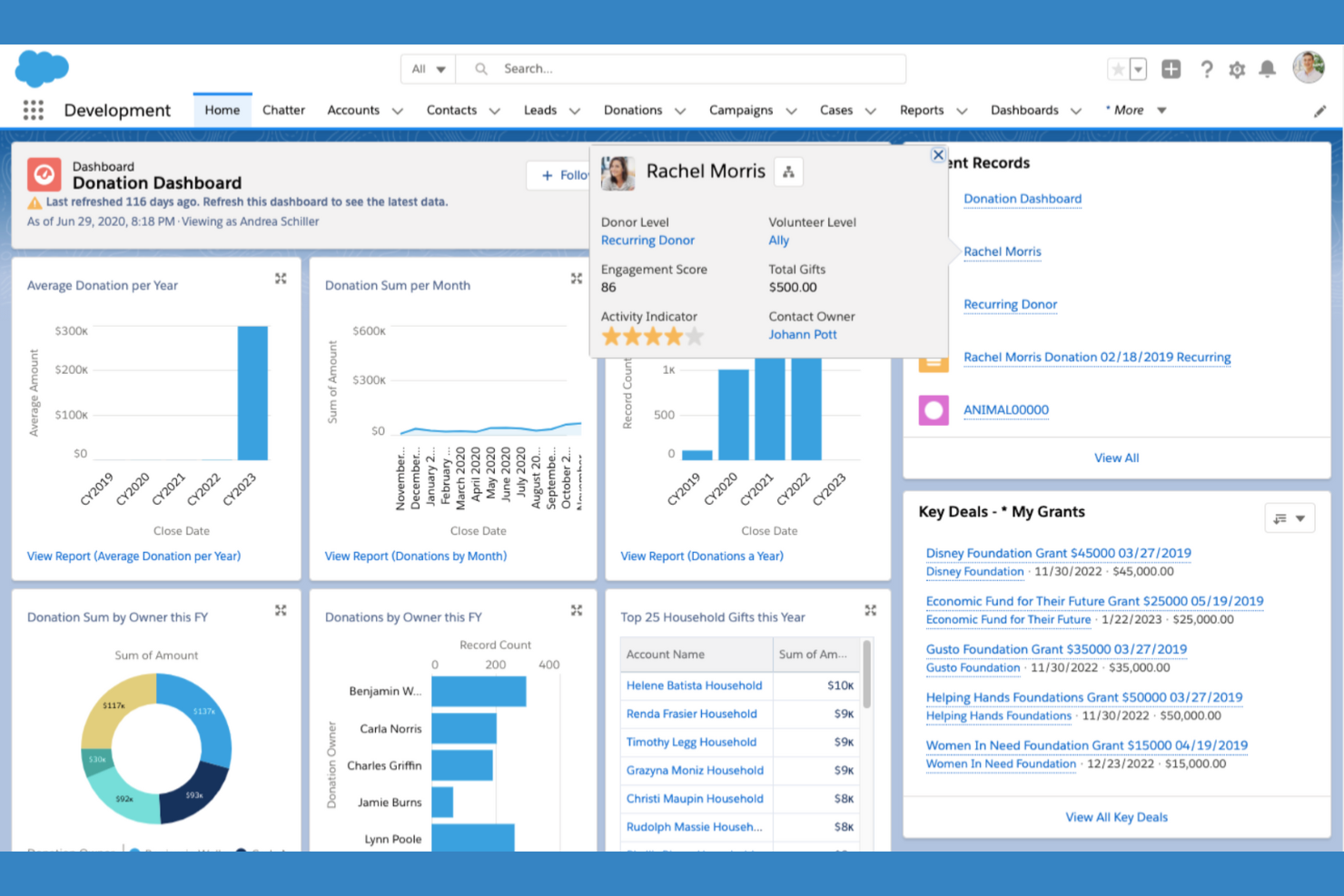The width and height of the screenshot is (1344, 896).
Task: Open the sort icon on Key Deals
Action: [1284, 517]
